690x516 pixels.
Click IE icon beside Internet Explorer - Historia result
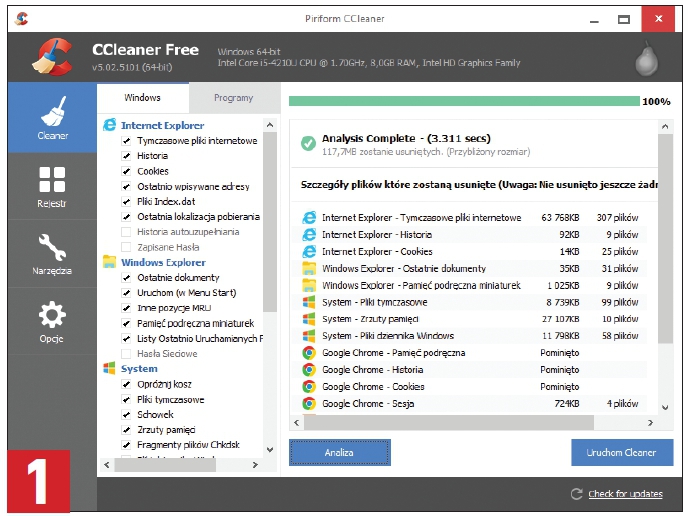[x=309, y=234]
